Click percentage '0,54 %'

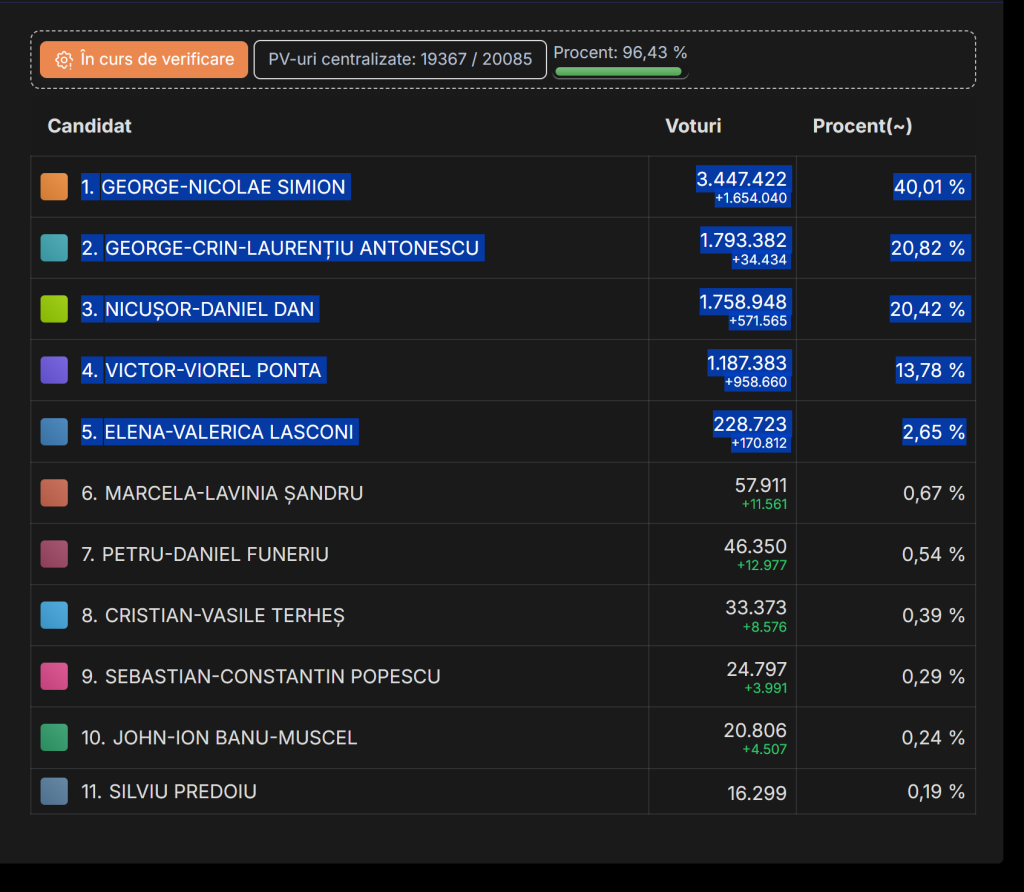[x=933, y=554]
